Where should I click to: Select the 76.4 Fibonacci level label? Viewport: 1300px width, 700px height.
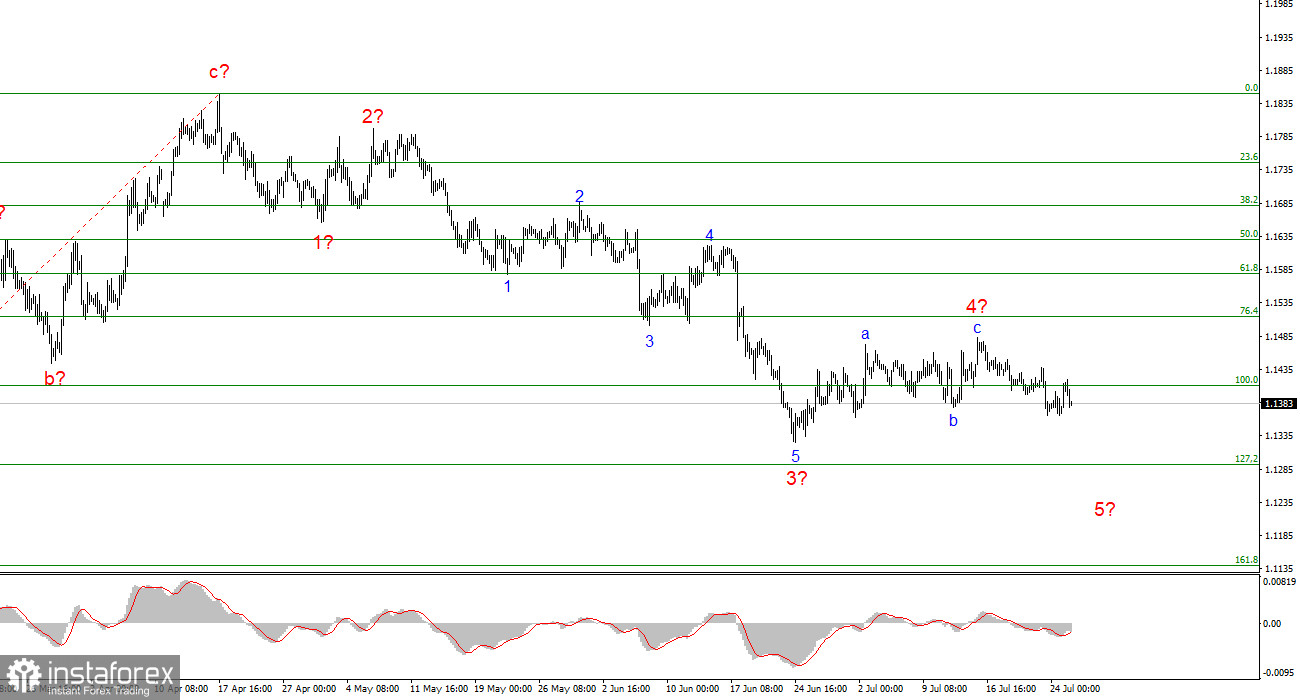(1249, 311)
